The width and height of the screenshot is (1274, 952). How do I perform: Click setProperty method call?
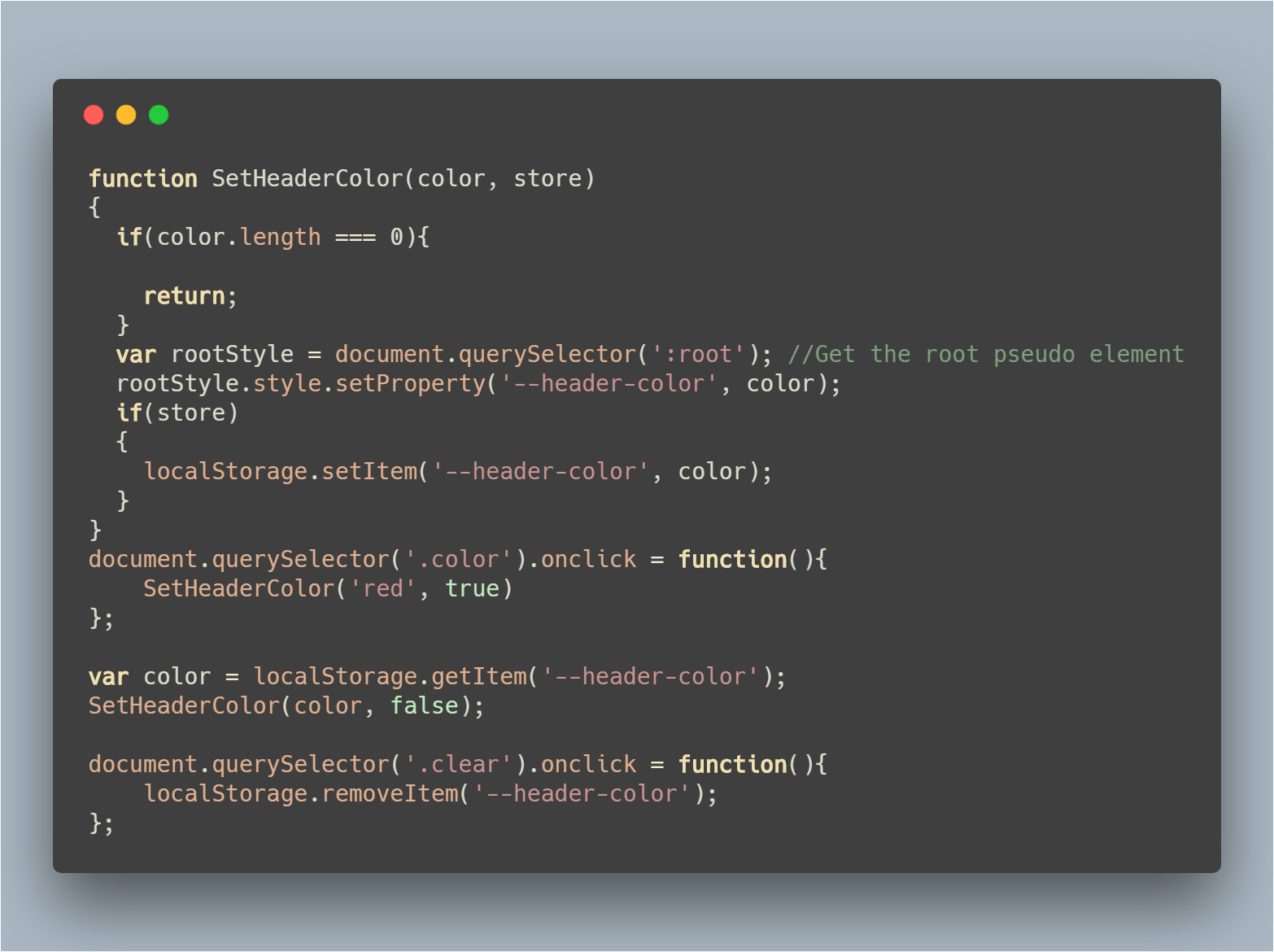tap(410, 383)
